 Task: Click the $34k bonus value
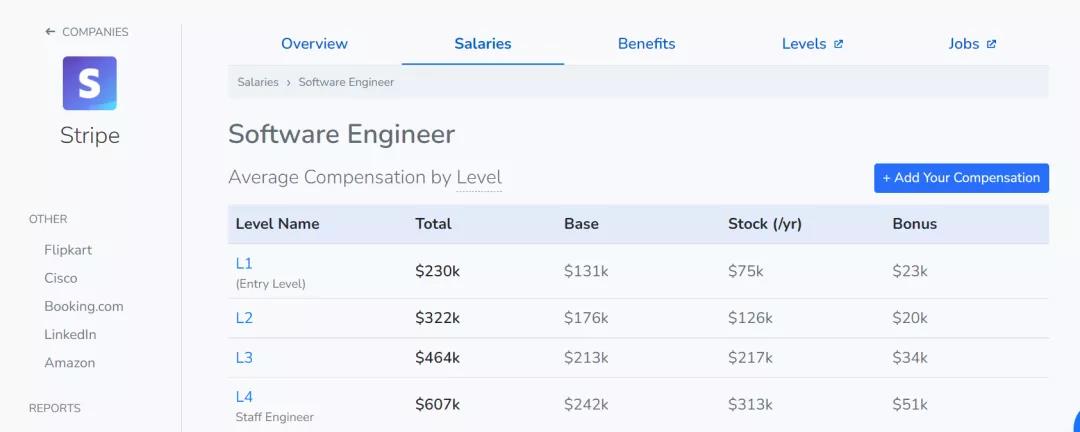pyautogui.click(x=910, y=358)
